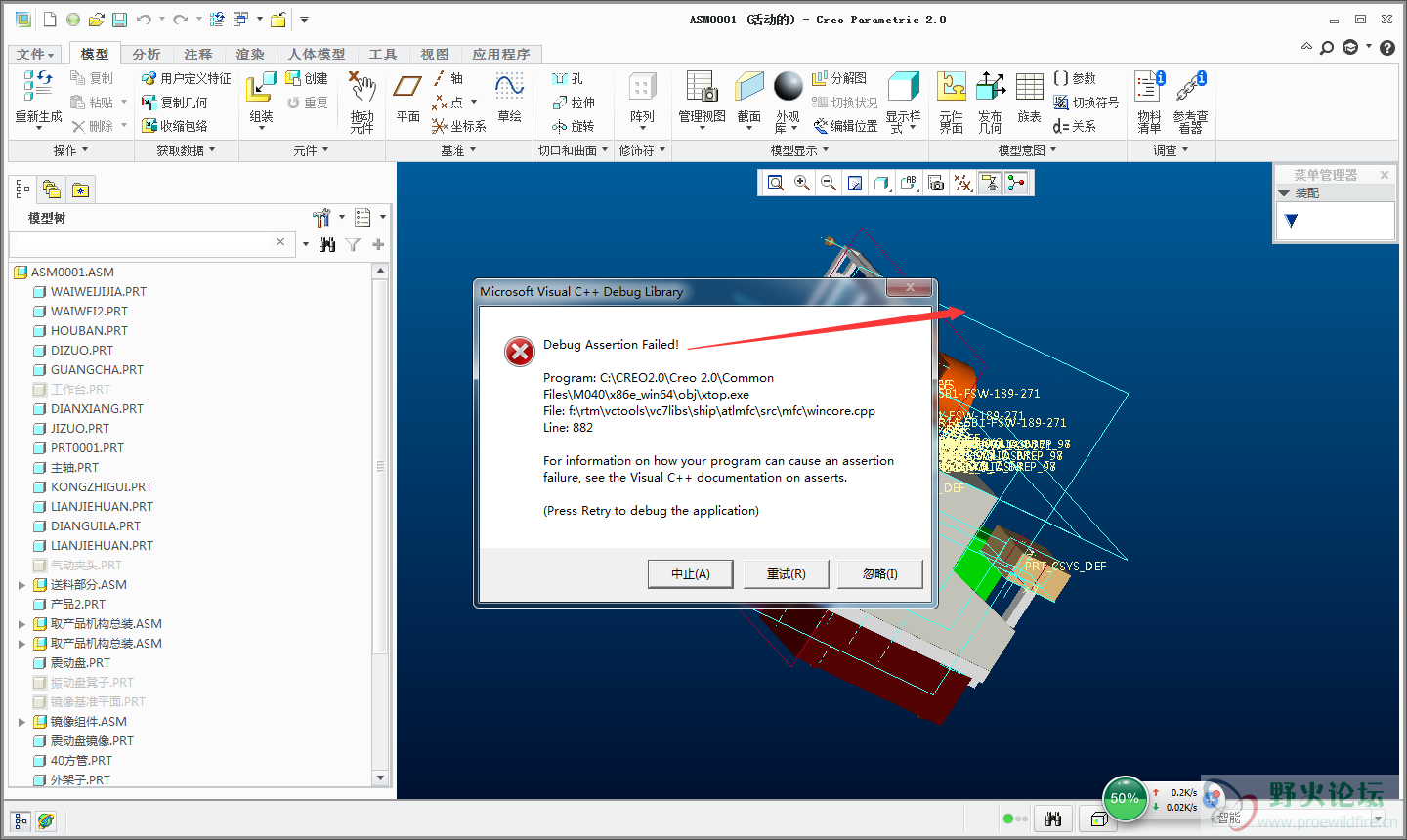The height and width of the screenshot is (840, 1407).
Task: Click the 关系 relations tool
Action: tap(1075, 126)
